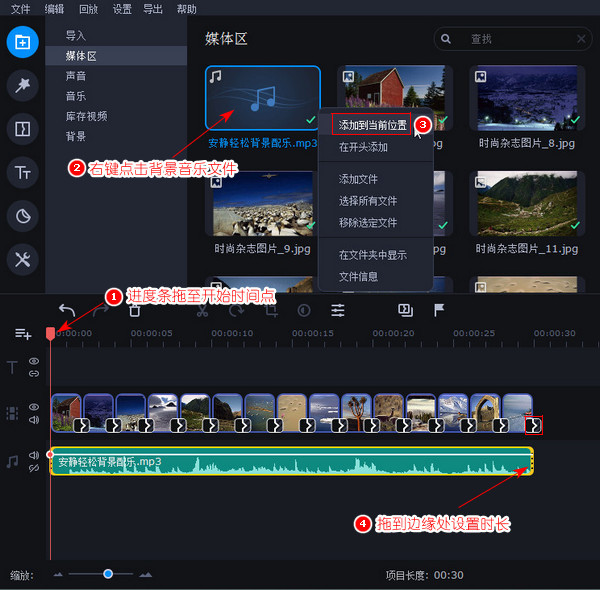Viewport: 600px width, 590px height.
Task: Choose 移除选定文件 in context menu
Action: point(376,222)
